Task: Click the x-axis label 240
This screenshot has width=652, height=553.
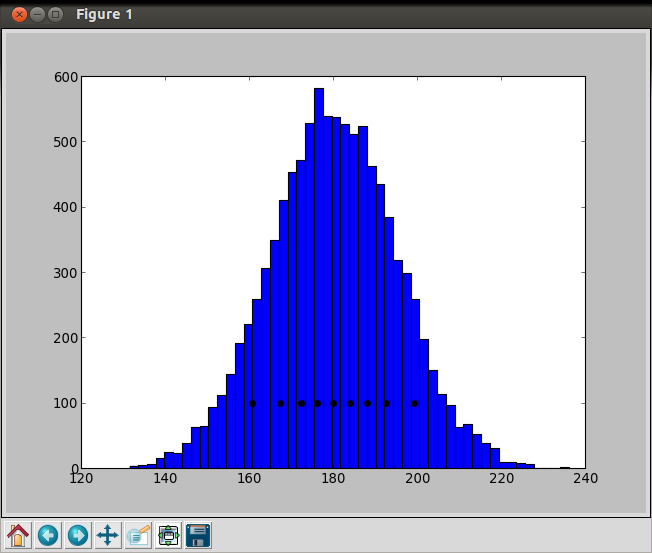Action: coord(585,479)
